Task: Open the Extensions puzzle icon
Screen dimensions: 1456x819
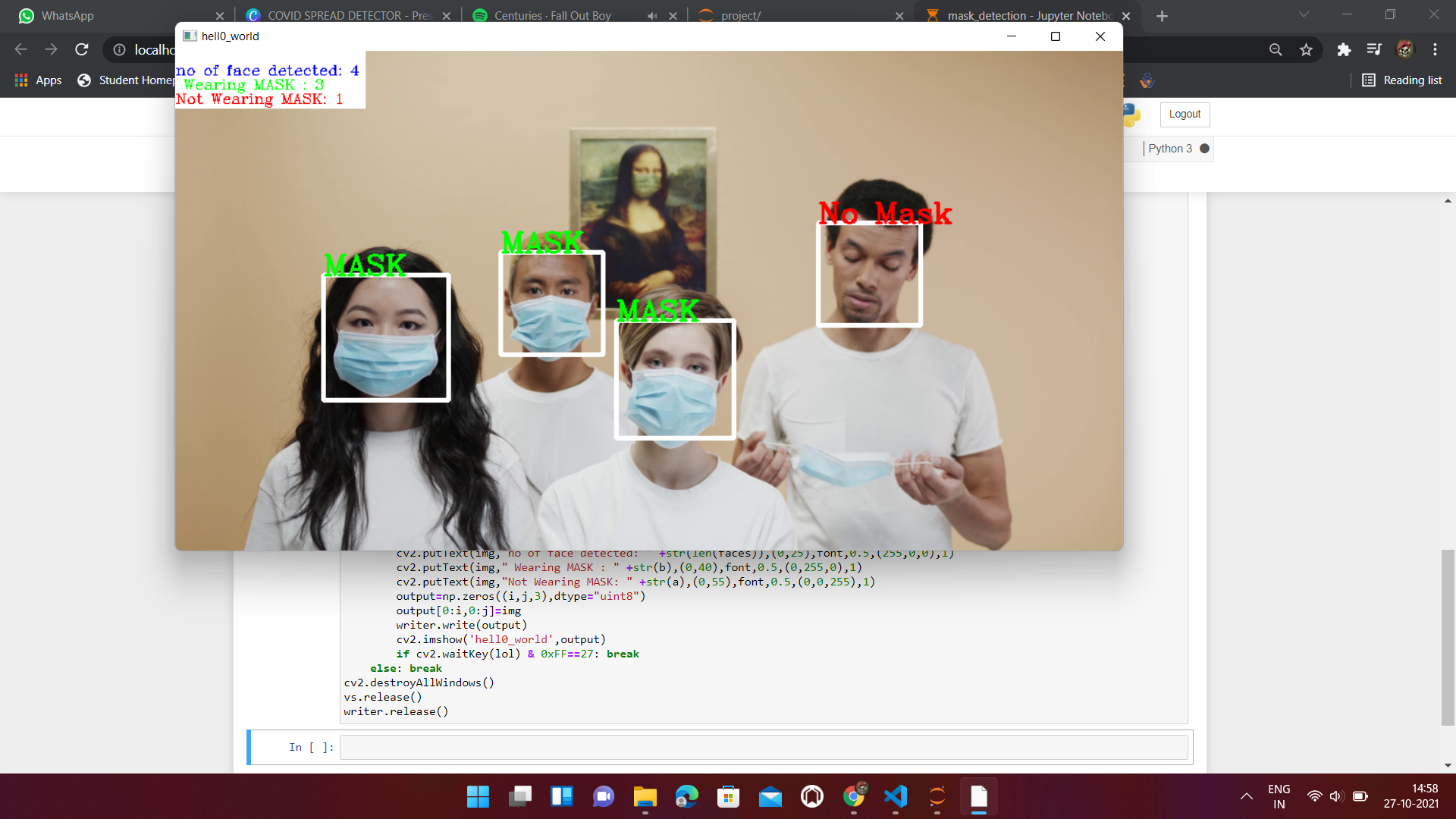Action: click(x=1344, y=49)
